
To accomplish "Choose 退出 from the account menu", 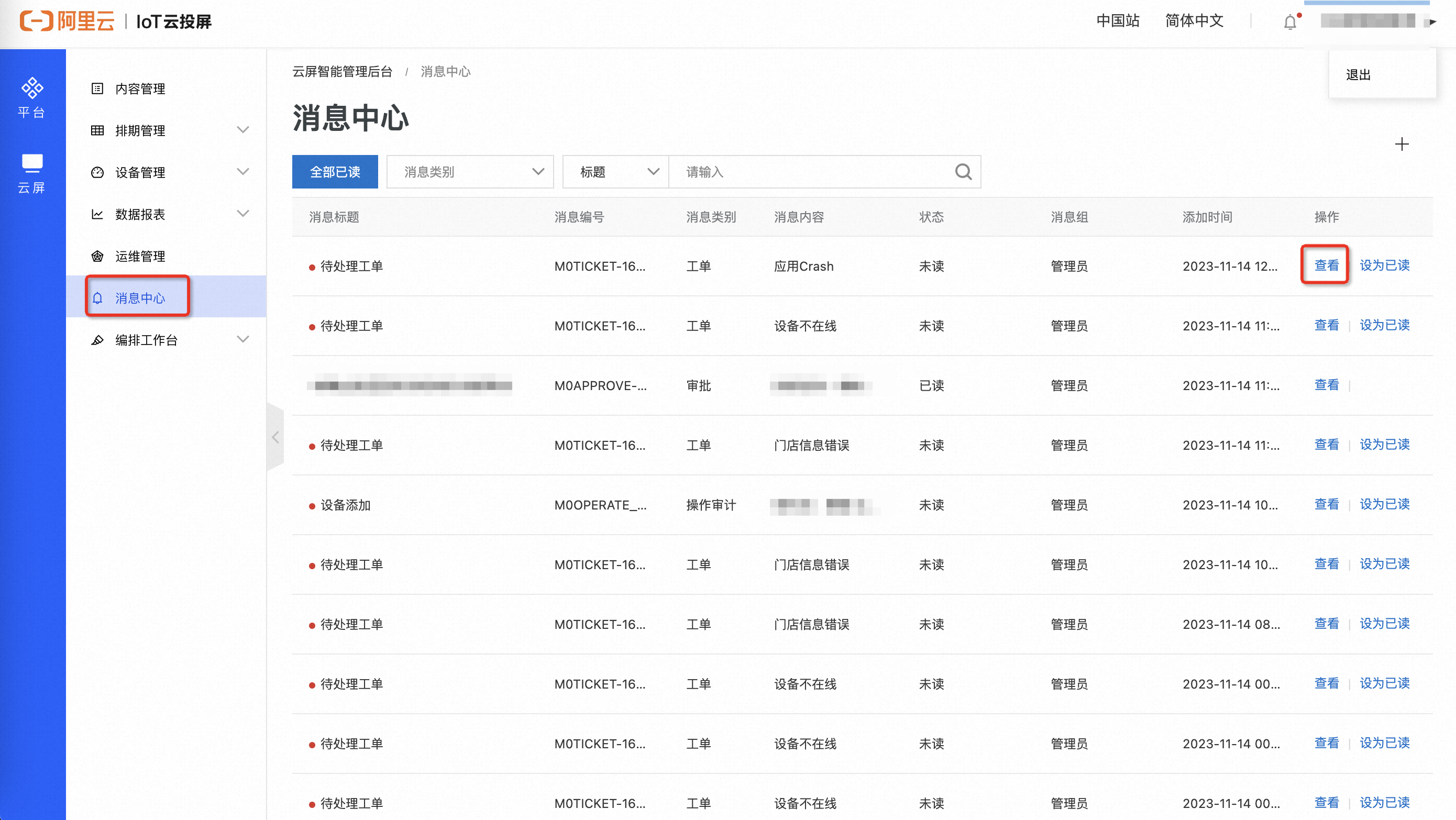I will (1358, 74).
